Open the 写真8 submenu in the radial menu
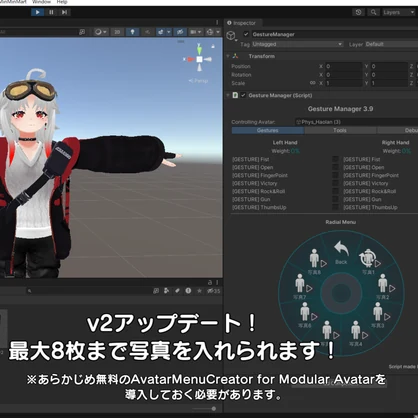This screenshot has width=418, height=418. (x=316, y=262)
